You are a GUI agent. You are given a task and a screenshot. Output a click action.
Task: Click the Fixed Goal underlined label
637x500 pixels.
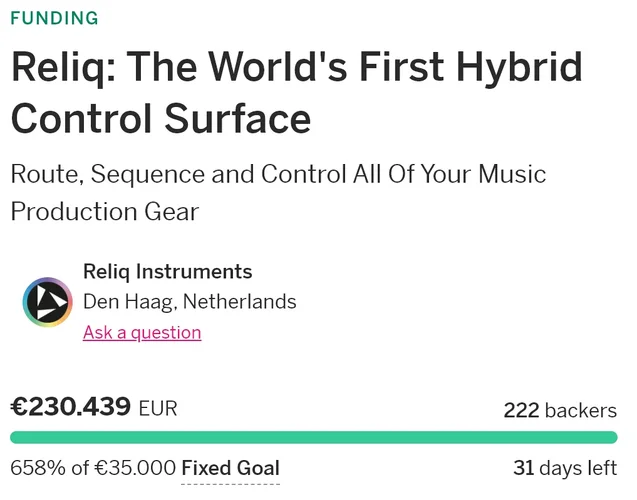(x=230, y=468)
